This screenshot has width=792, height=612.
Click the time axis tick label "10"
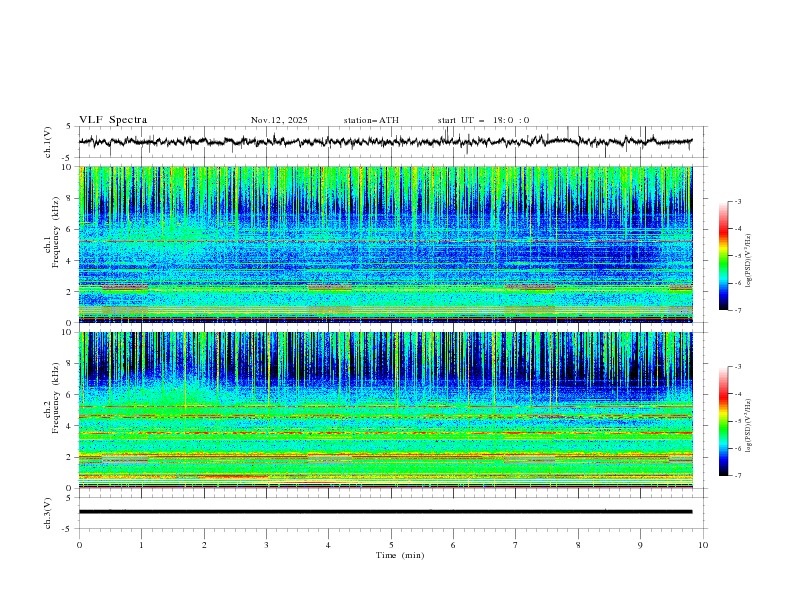(703, 545)
